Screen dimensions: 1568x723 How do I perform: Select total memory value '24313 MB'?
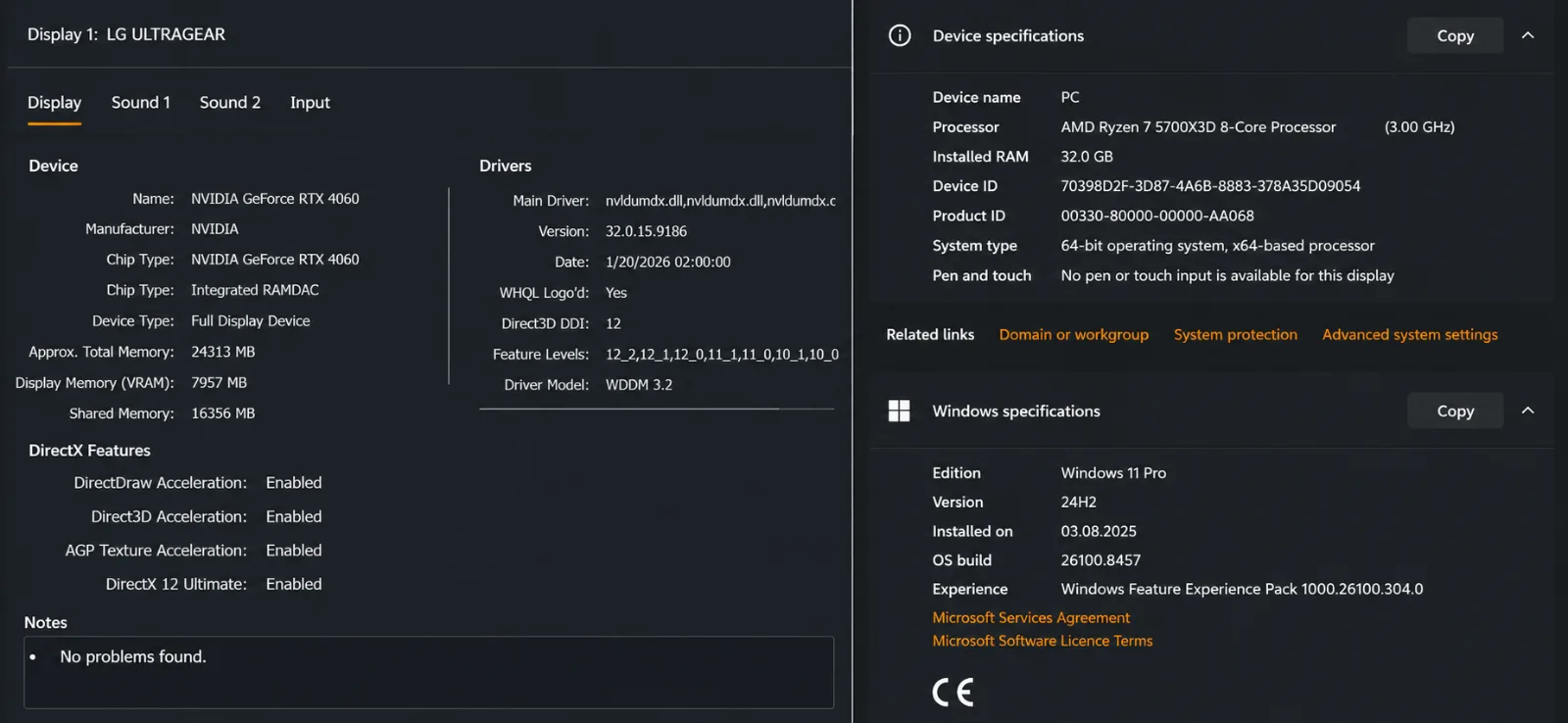click(222, 352)
